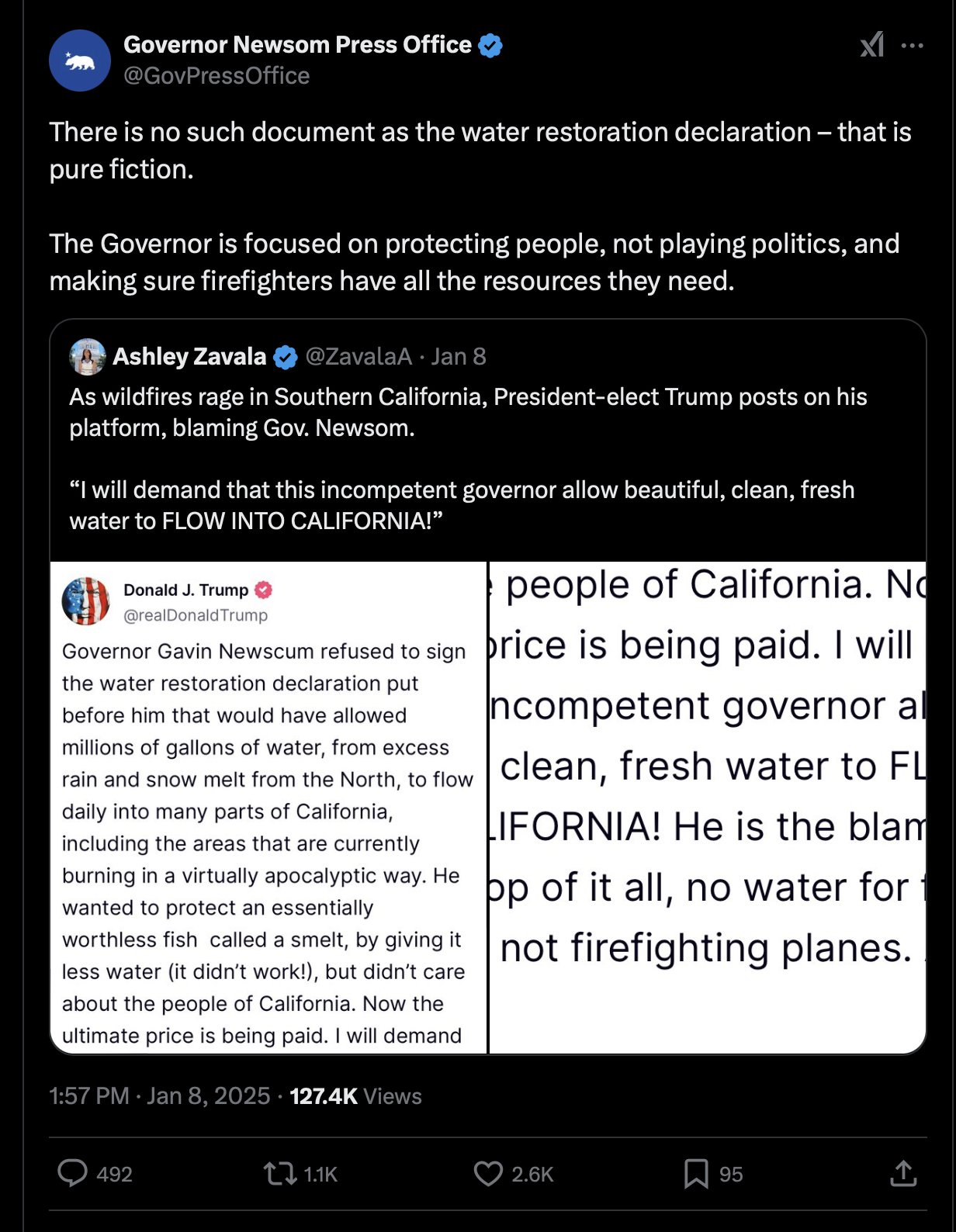Like the post with the heart icon
This screenshot has height=1232, width=956.
[x=488, y=1173]
